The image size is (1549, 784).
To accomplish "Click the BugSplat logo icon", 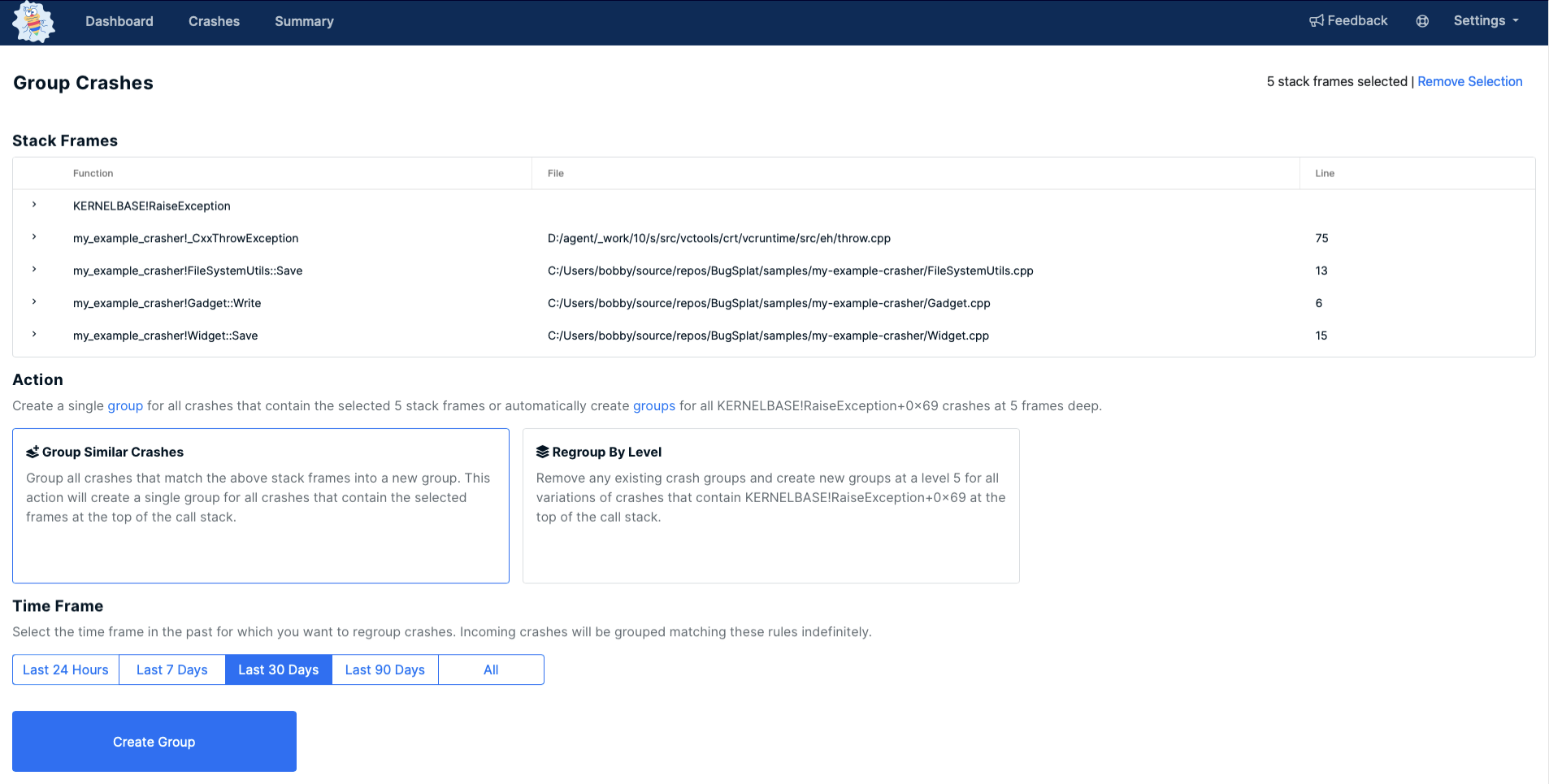I will click(33, 22).
